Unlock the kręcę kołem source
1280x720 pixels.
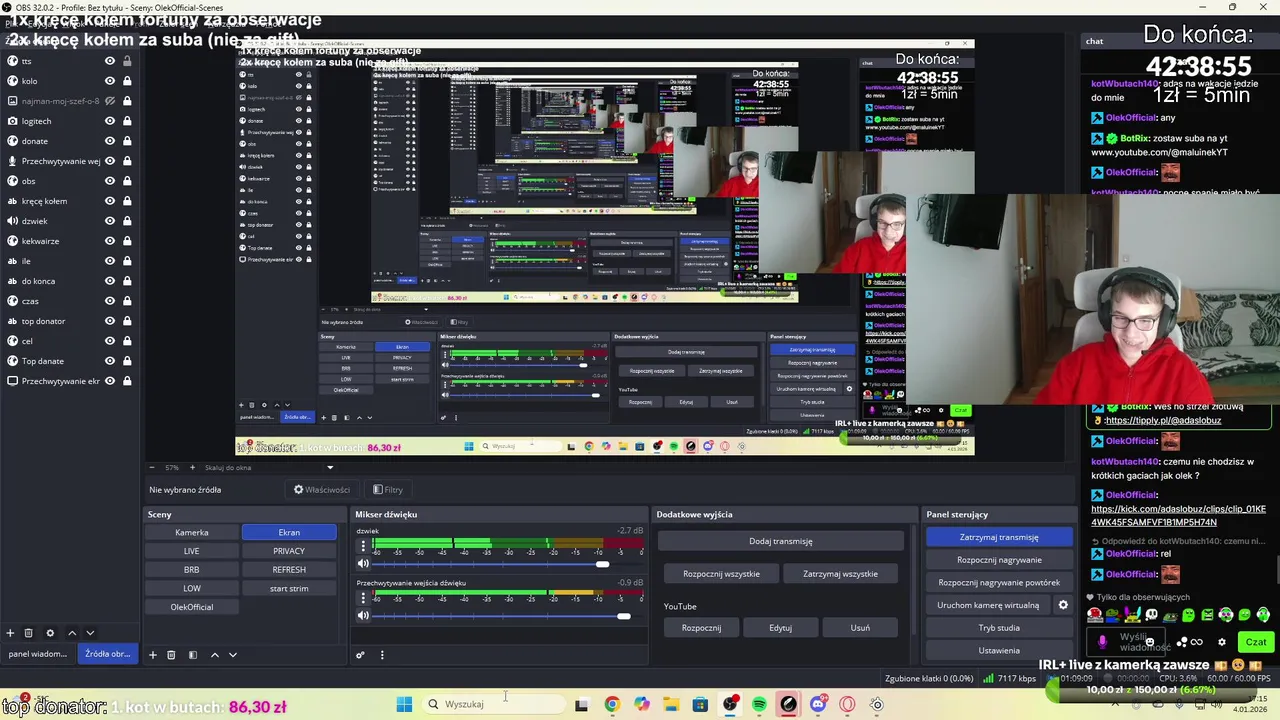click(127, 201)
